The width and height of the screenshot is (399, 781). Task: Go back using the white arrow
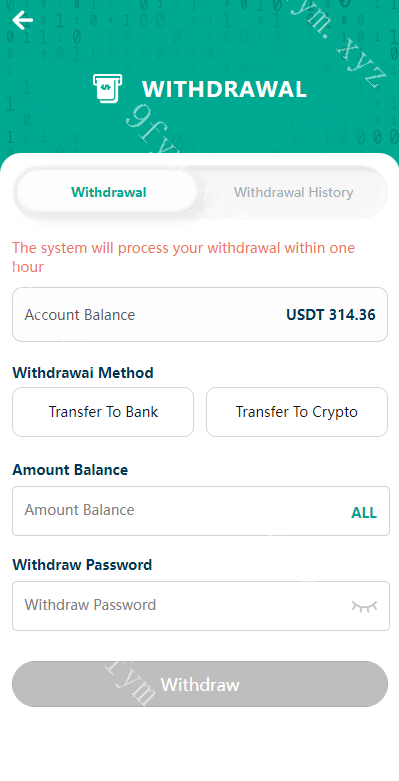pyautogui.click(x=22, y=20)
